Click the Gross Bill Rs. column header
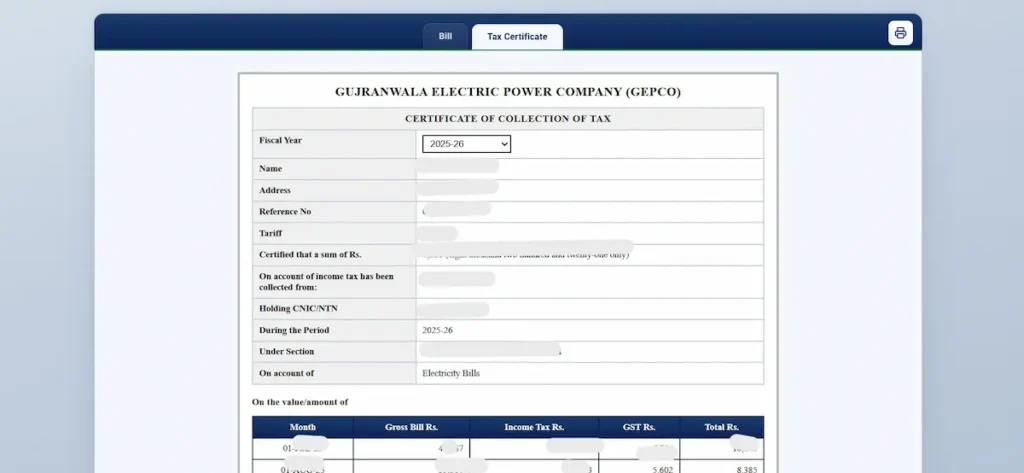This screenshot has width=1024, height=473. click(x=411, y=427)
